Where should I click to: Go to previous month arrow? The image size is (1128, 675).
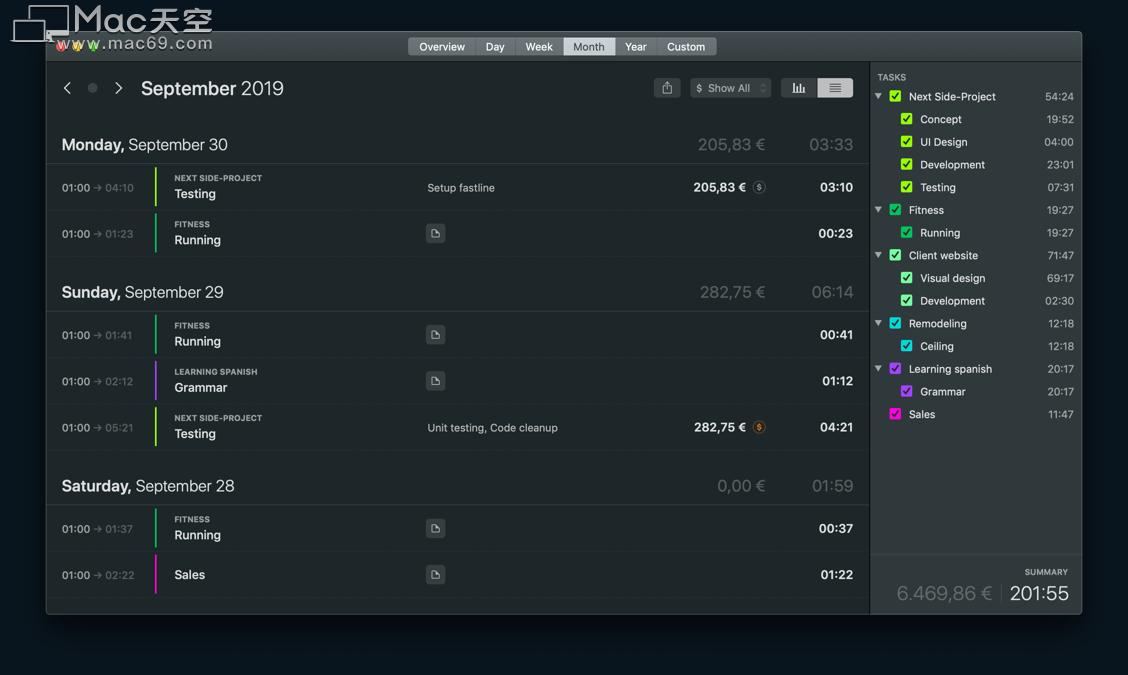pyautogui.click(x=68, y=88)
